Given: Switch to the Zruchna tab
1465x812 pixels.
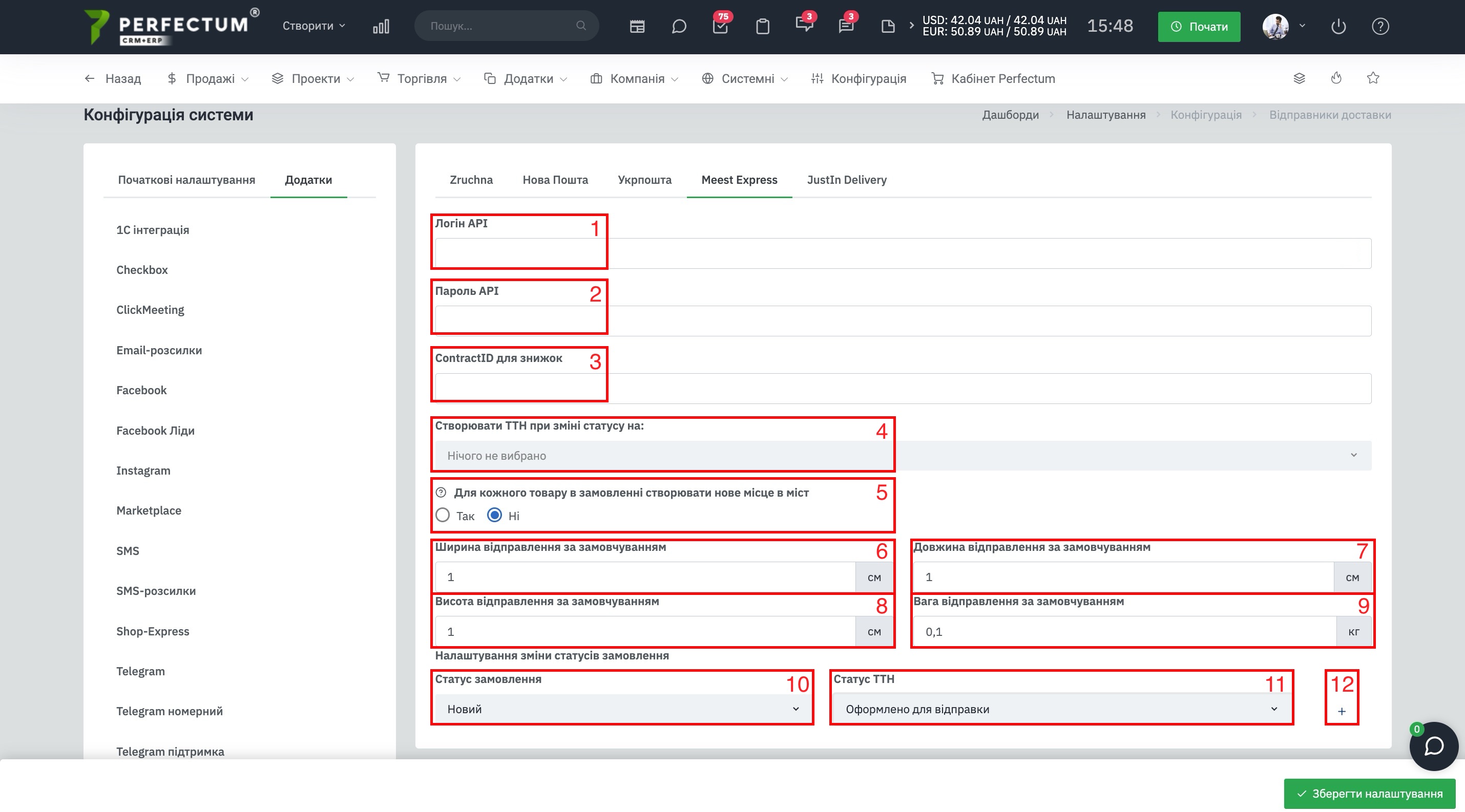Looking at the screenshot, I should [471, 180].
